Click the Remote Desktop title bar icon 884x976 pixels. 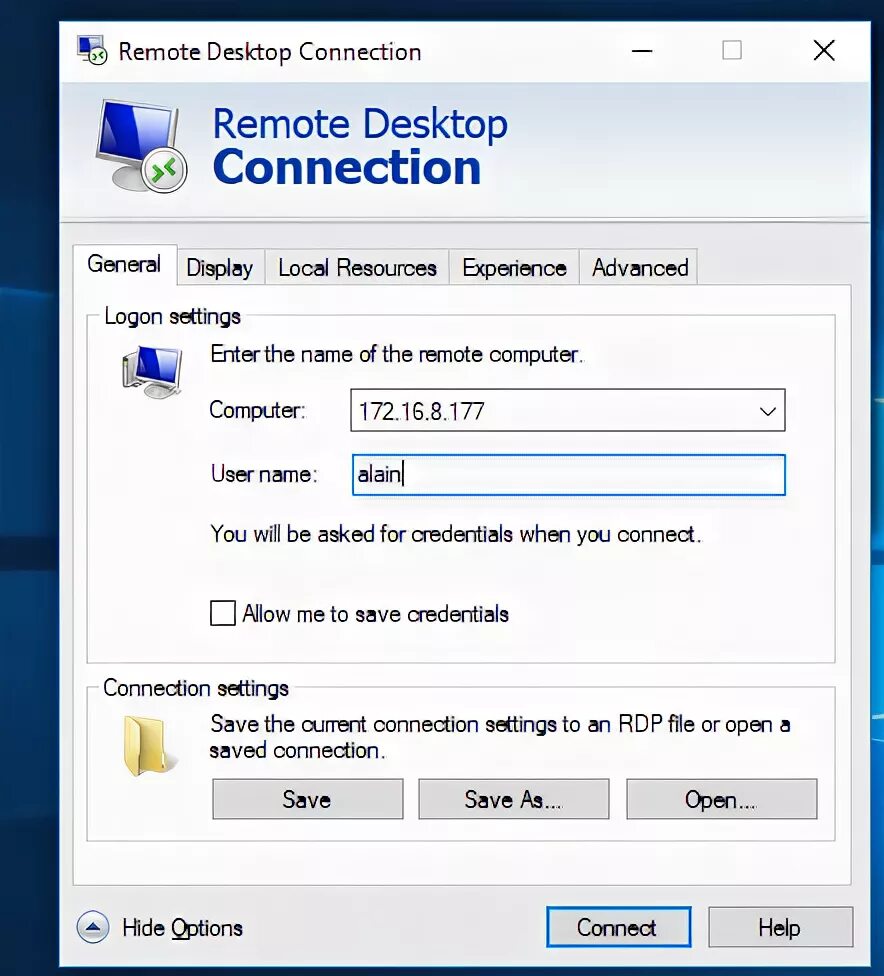pos(92,50)
